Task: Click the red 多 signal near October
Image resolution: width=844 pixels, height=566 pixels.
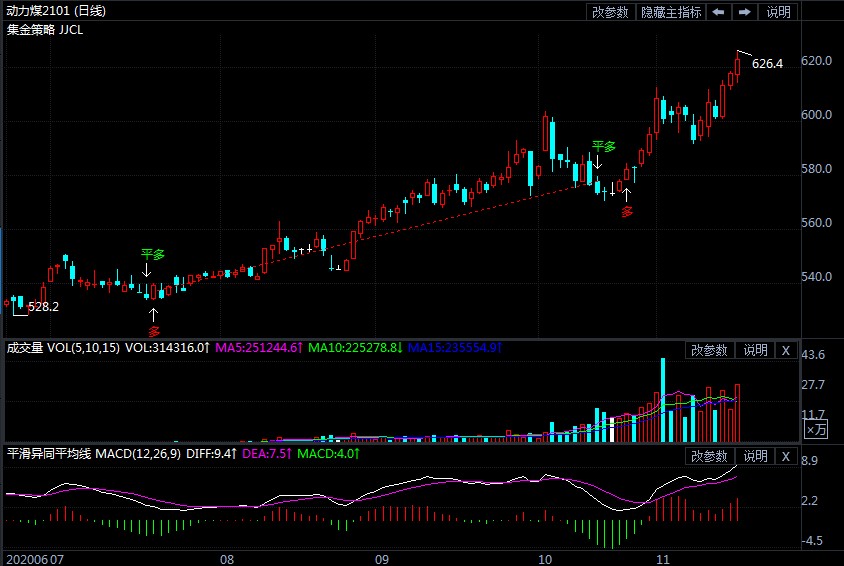Action: 627,211
